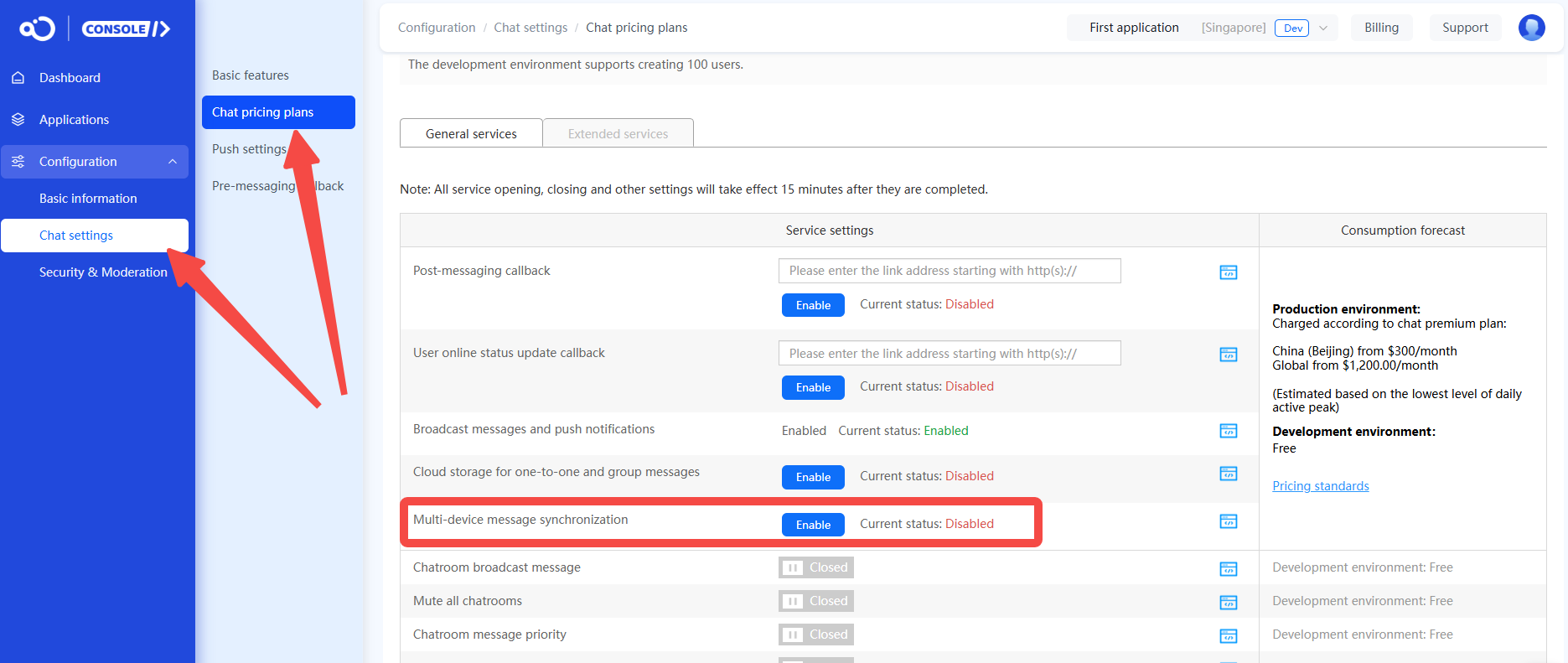This screenshot has height=663, width=1568.
Task: Click code icon for Multi-device message synchronization
Action: tap(1228, 521)
